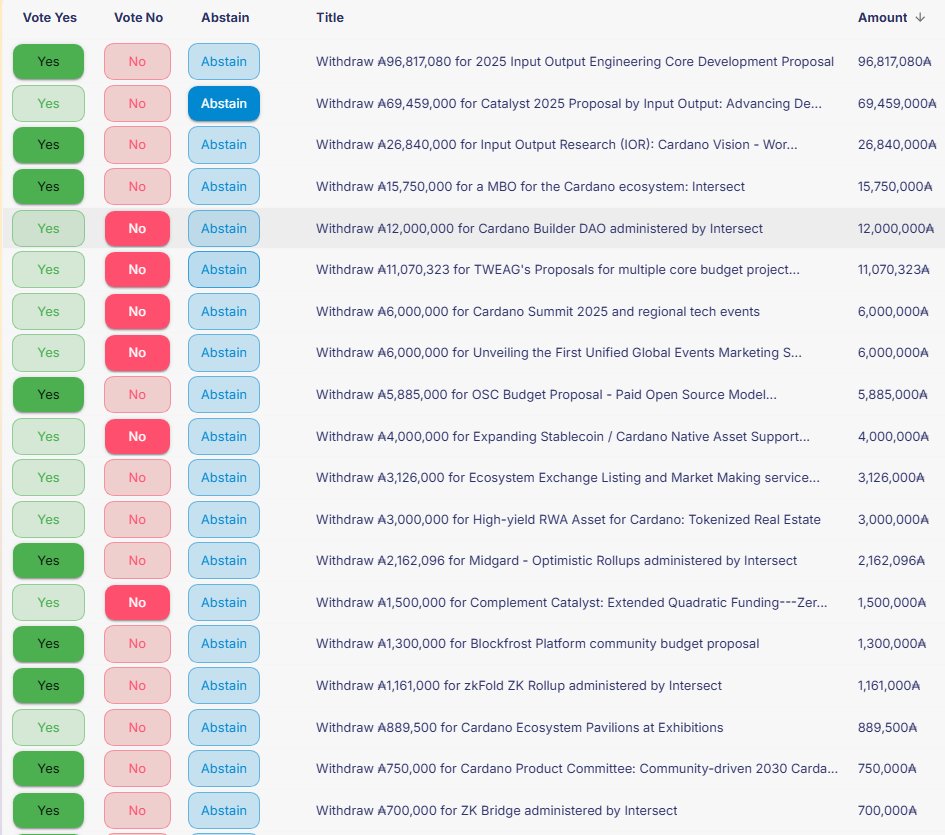
Task: Abstain on Ecosystem Exchange Listing proposal
Action: [x=224, y=477]
